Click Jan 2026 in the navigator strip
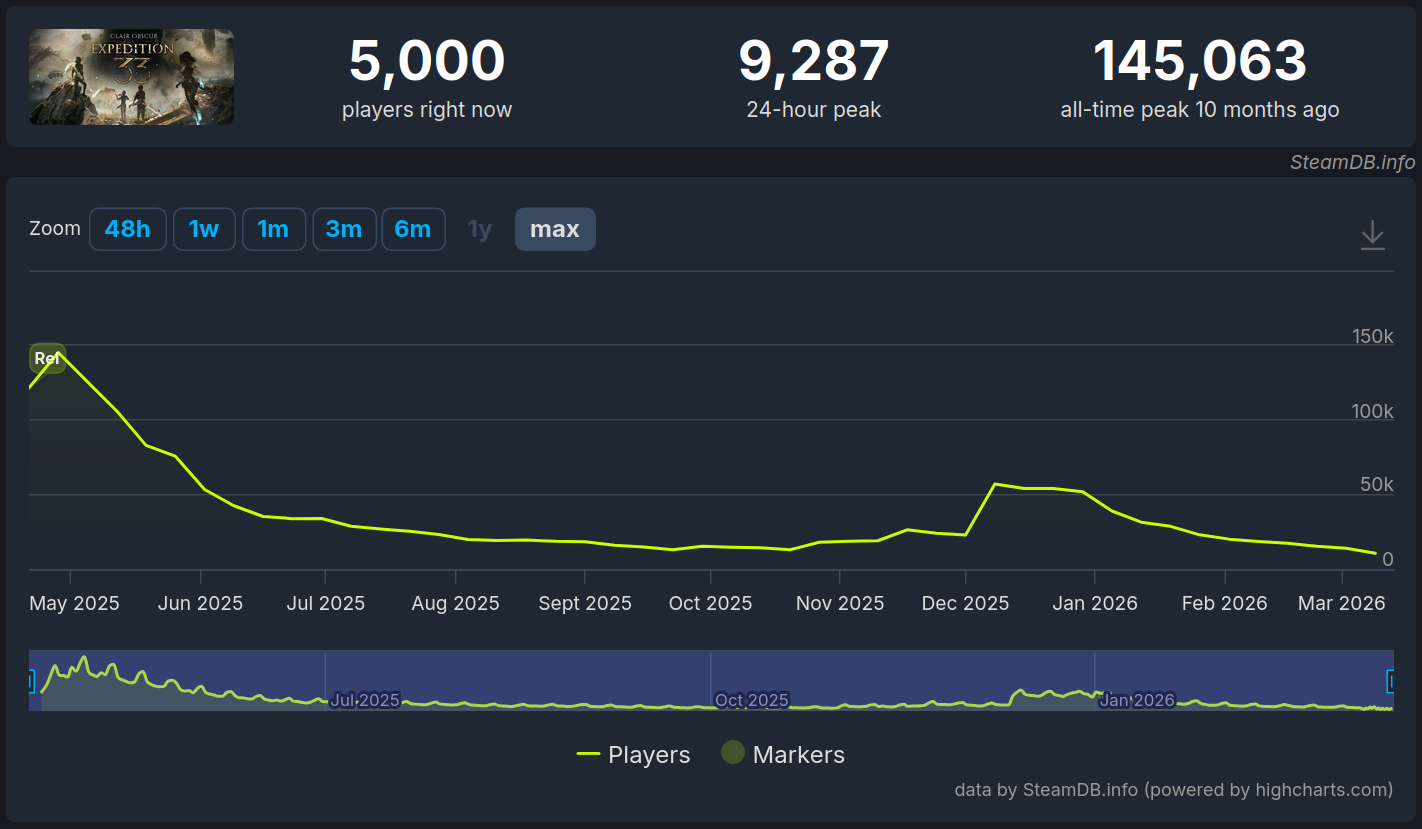1422x829 pixels. coord(1137,700)
